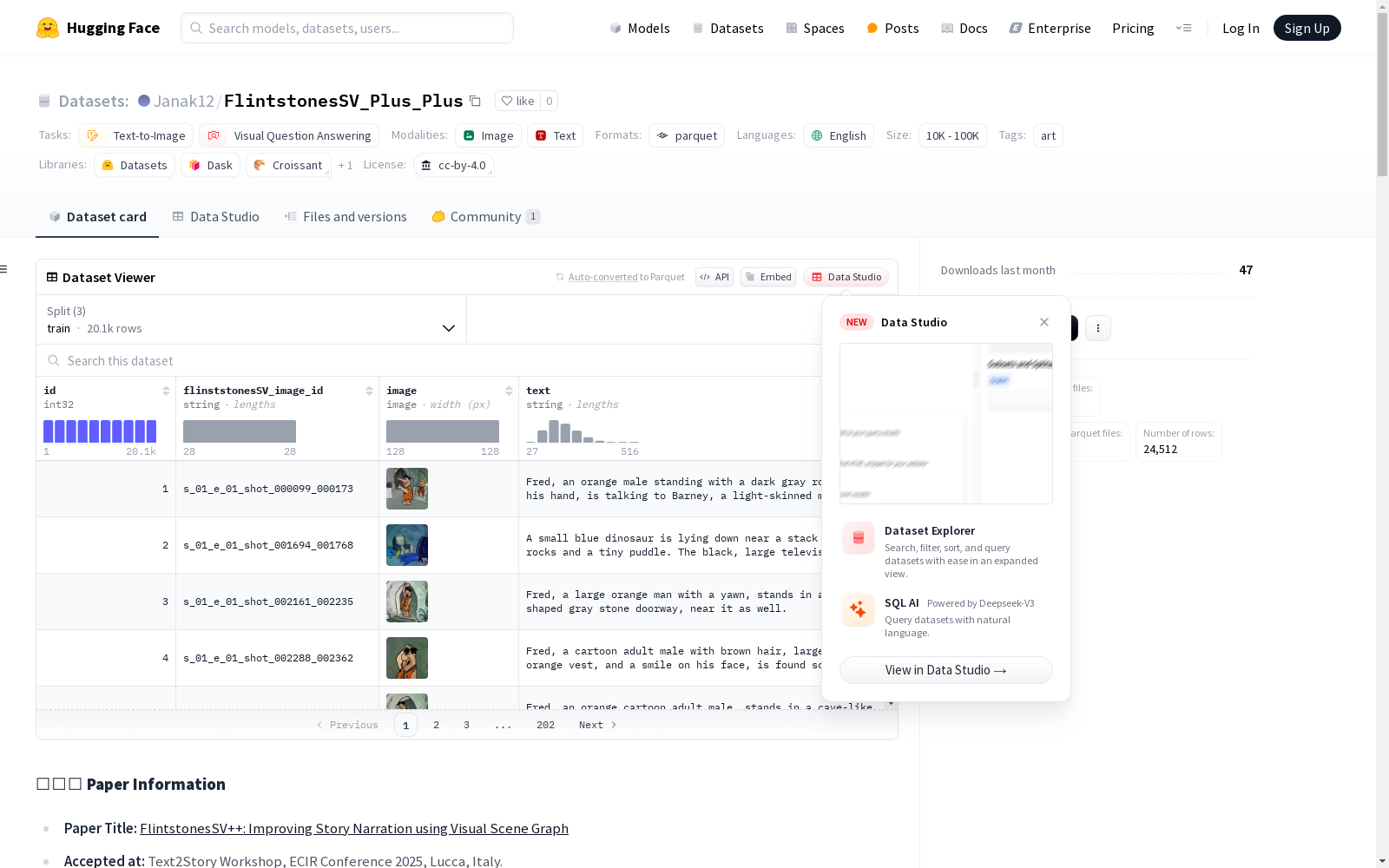
Task: Open the three-dot more options button
Action: coord(1098,328)
